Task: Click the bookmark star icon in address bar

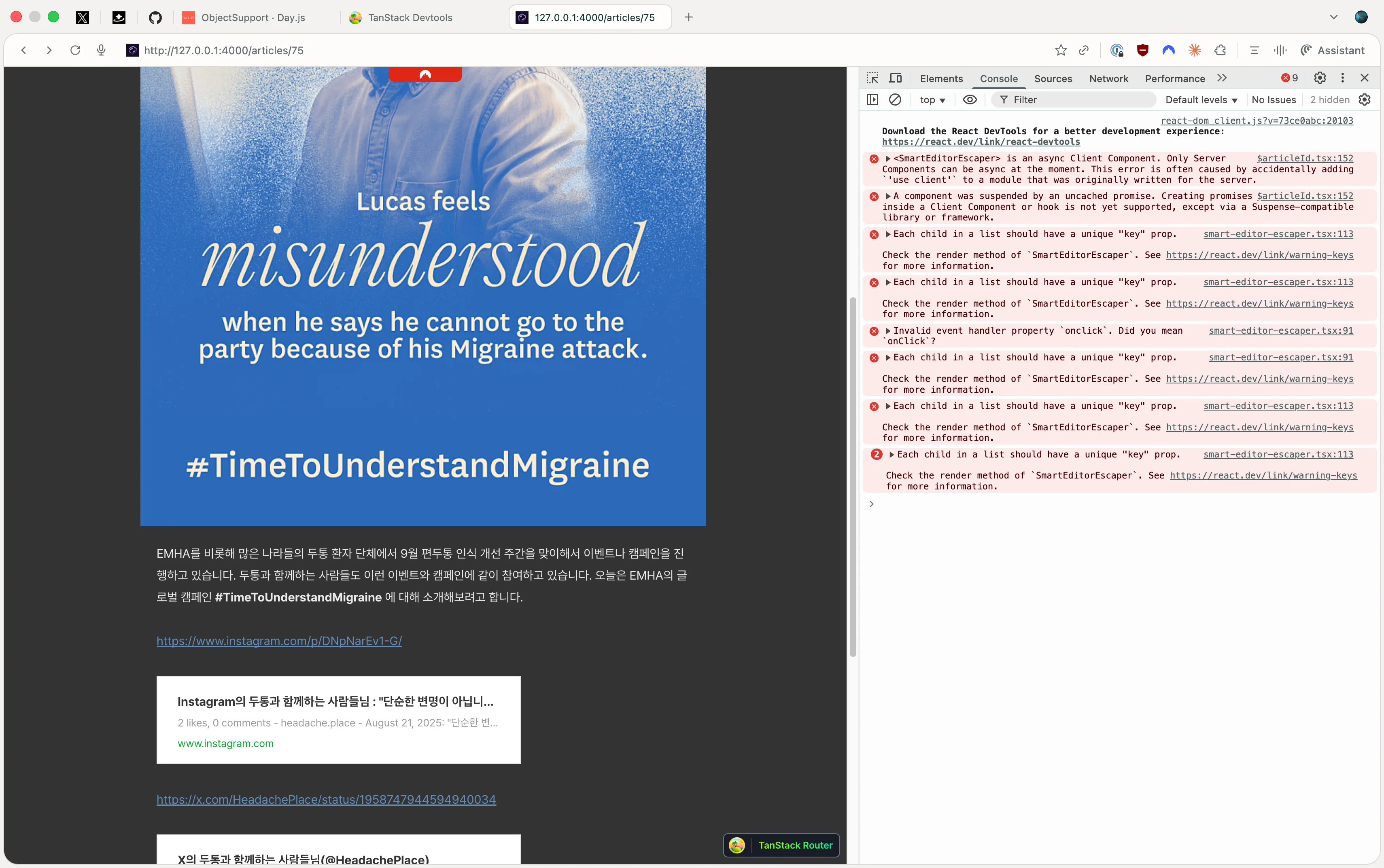Action: tap(1060, 51)
